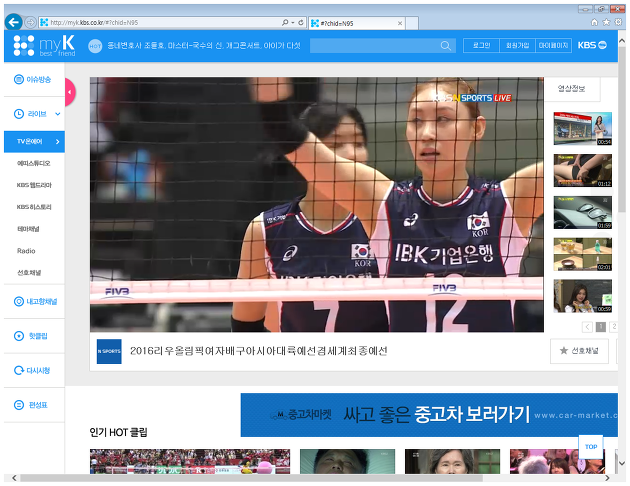
Task: Collapse 라이브 menu chevron
Action: pos(57,114)
